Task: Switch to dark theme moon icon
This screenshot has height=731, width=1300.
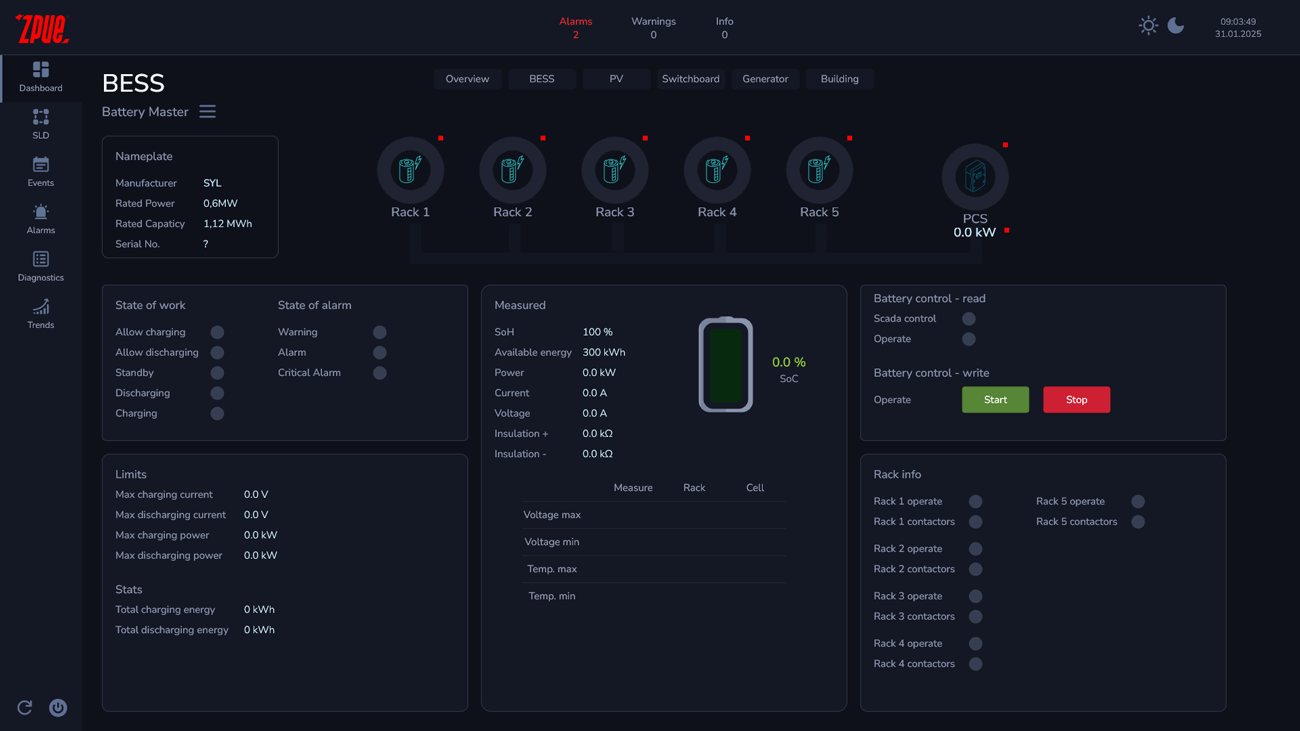Action: (x=1176, y=26)
